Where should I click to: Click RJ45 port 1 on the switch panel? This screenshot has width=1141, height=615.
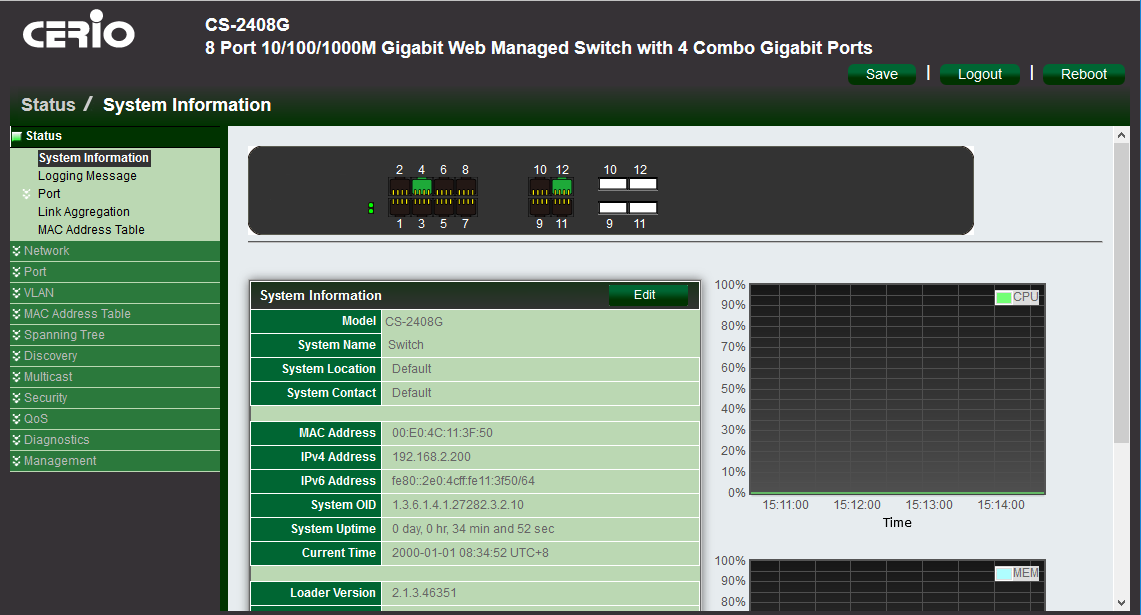[x=399, y=206]
